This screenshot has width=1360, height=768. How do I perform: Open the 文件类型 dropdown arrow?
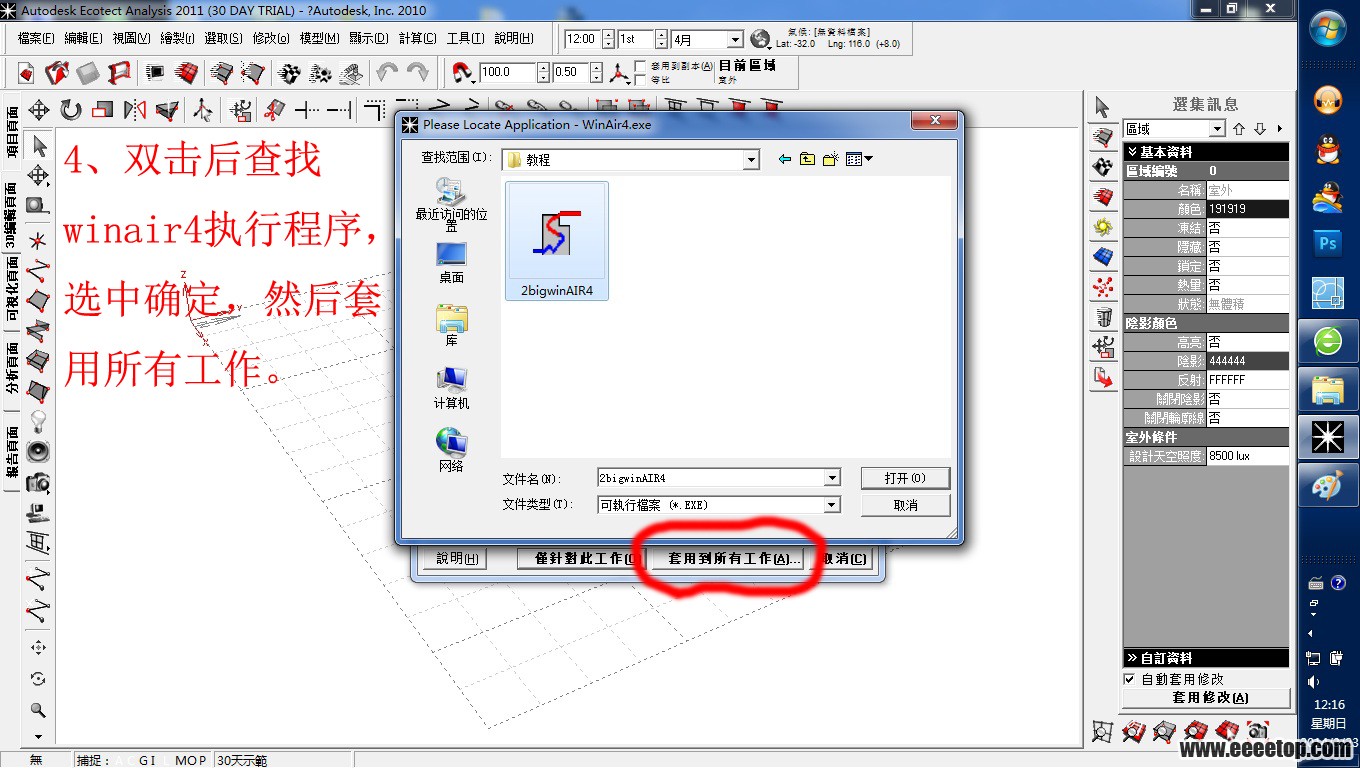click(x=832, y=505)
